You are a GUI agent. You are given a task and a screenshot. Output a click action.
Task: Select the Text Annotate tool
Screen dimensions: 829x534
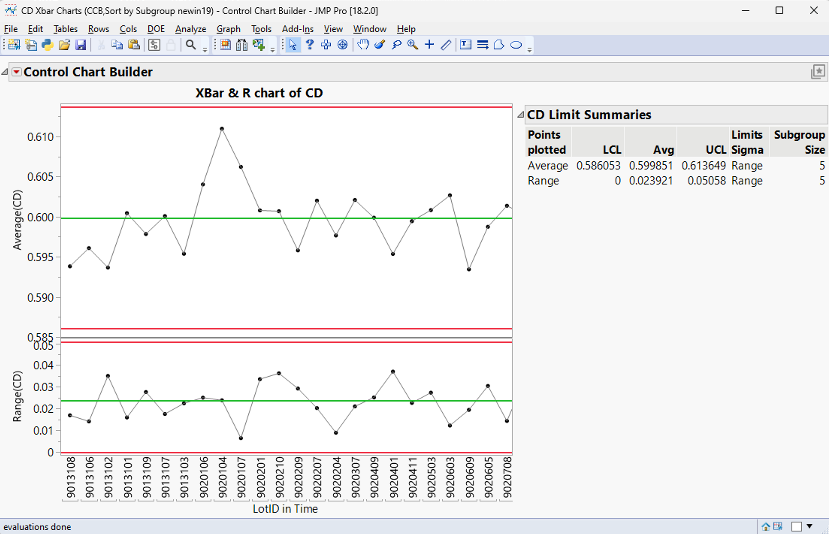click(x=466, y=45)
